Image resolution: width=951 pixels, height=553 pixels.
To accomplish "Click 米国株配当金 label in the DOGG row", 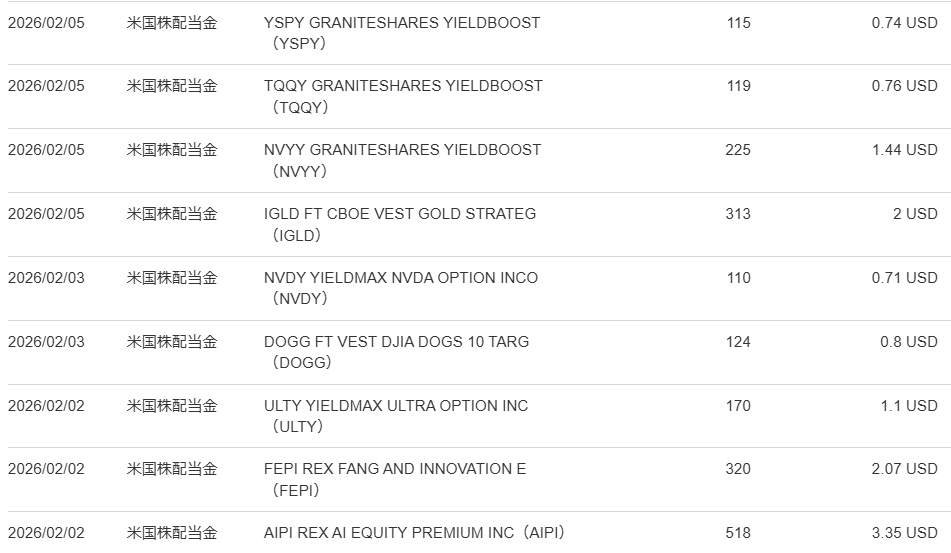I will (x=171, y=342).
